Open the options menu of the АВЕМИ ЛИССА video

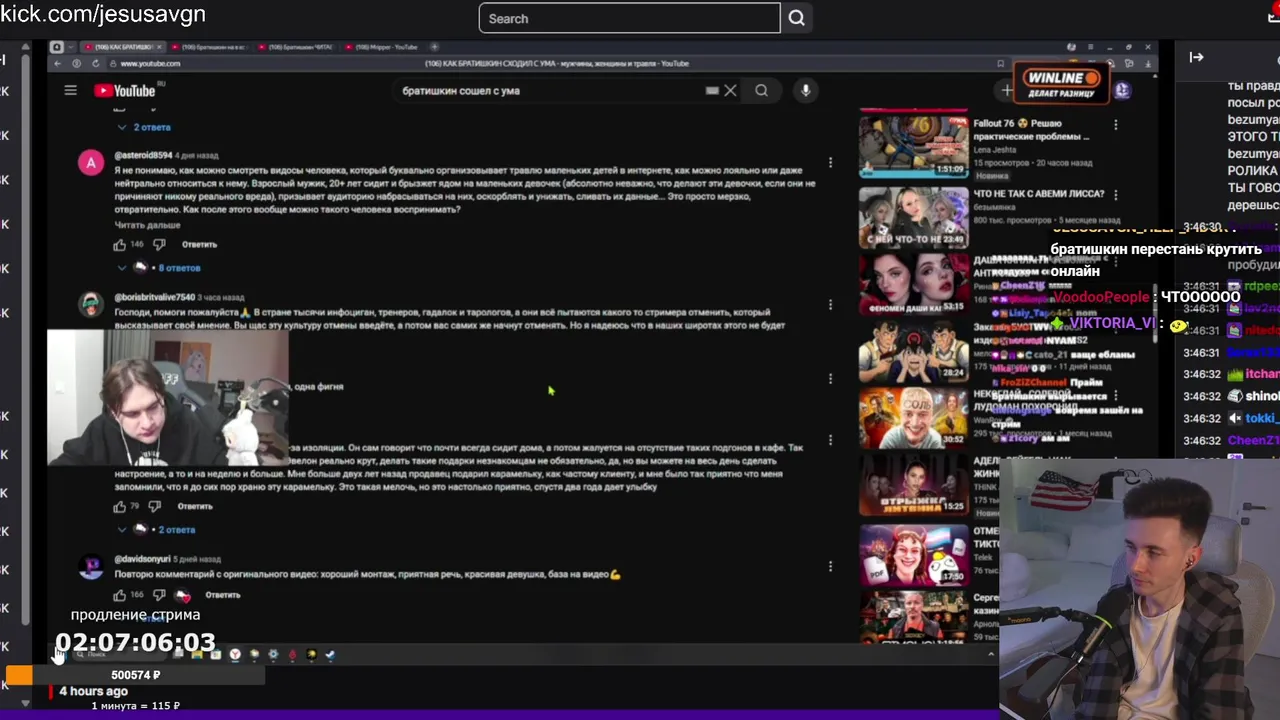pos(1116,195)
